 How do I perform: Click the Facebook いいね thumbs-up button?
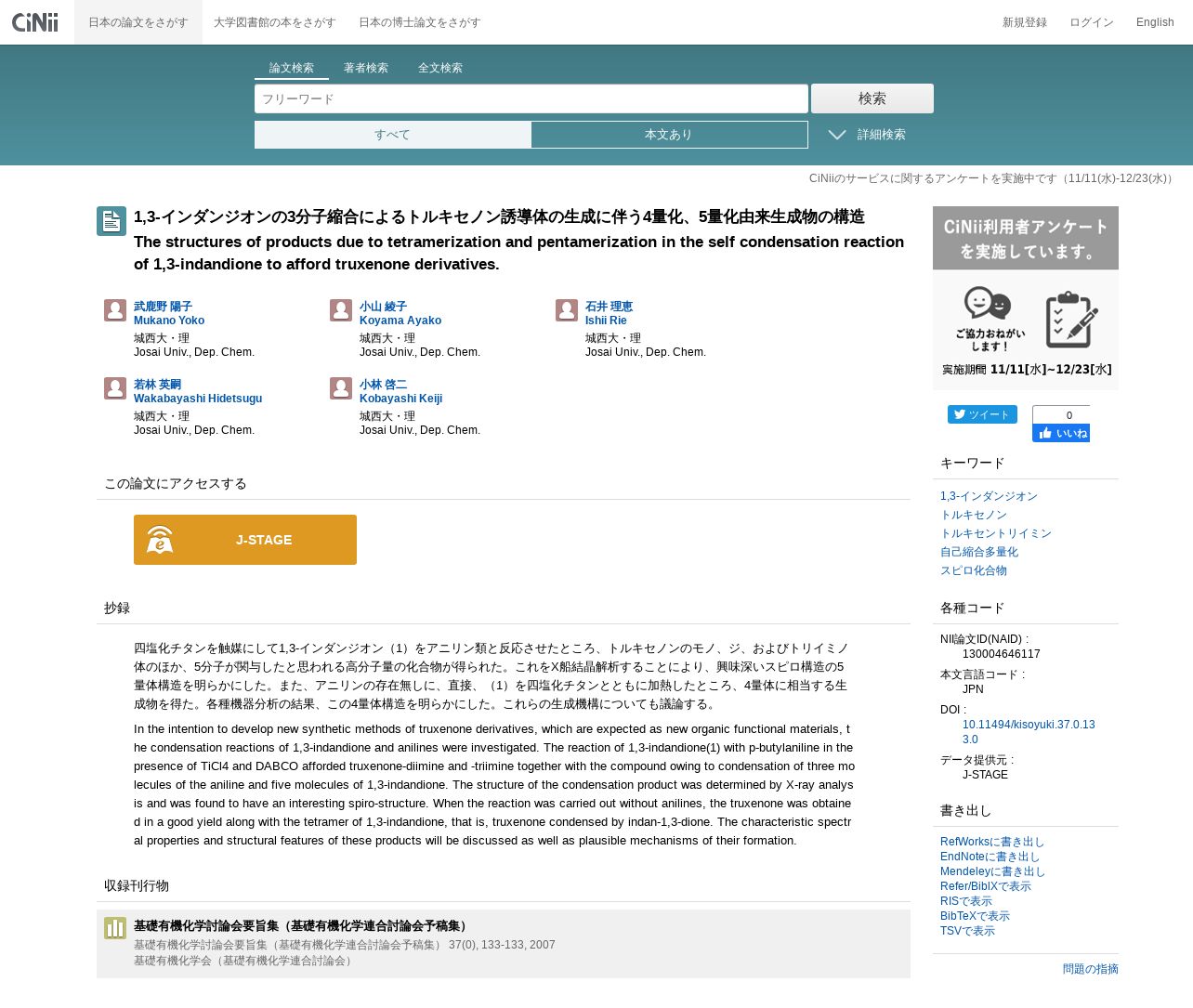pyautogui.click(x=1061, y=433)
